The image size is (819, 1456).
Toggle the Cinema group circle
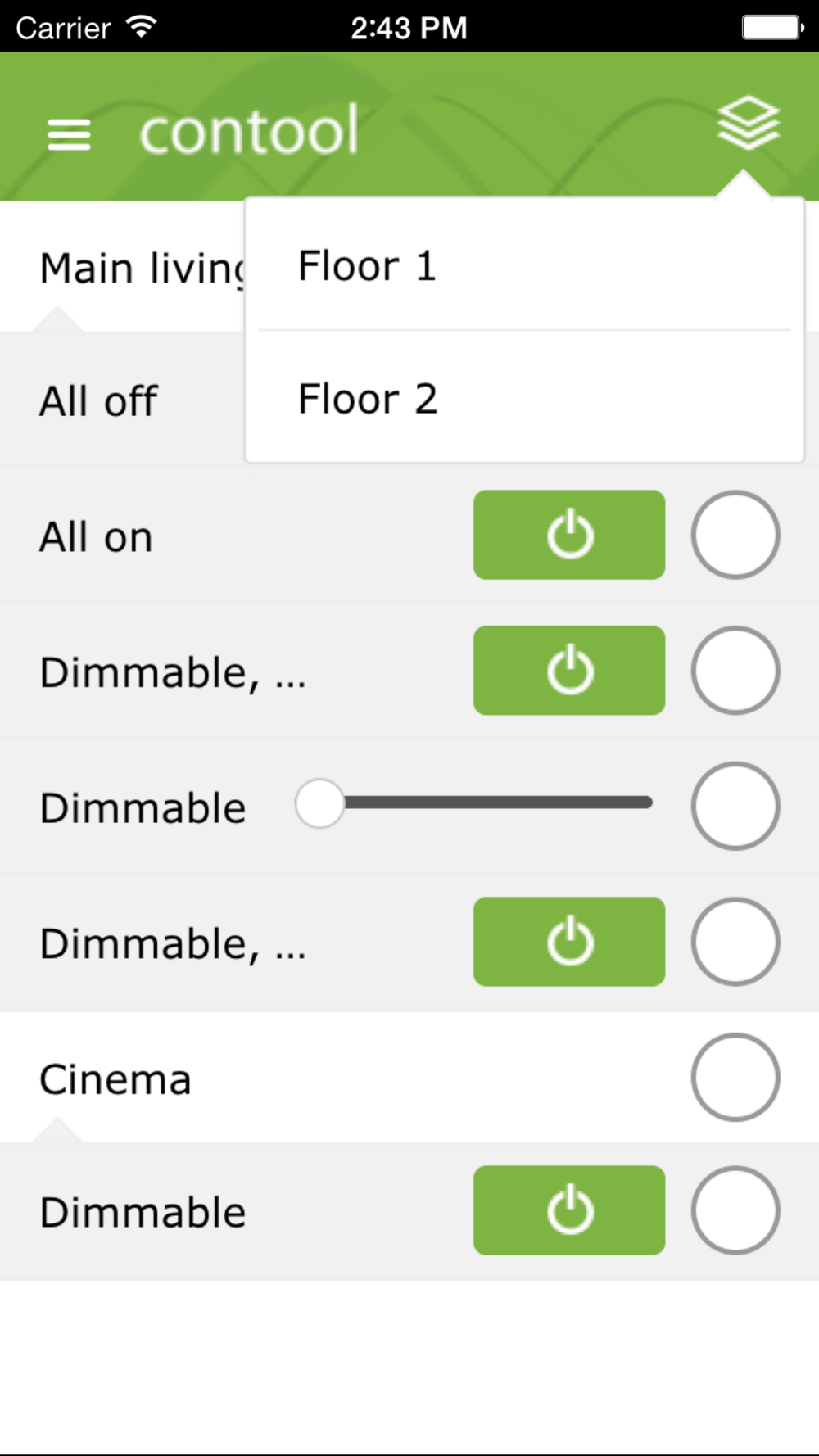pyautogui.click(x=735, y=1077)
